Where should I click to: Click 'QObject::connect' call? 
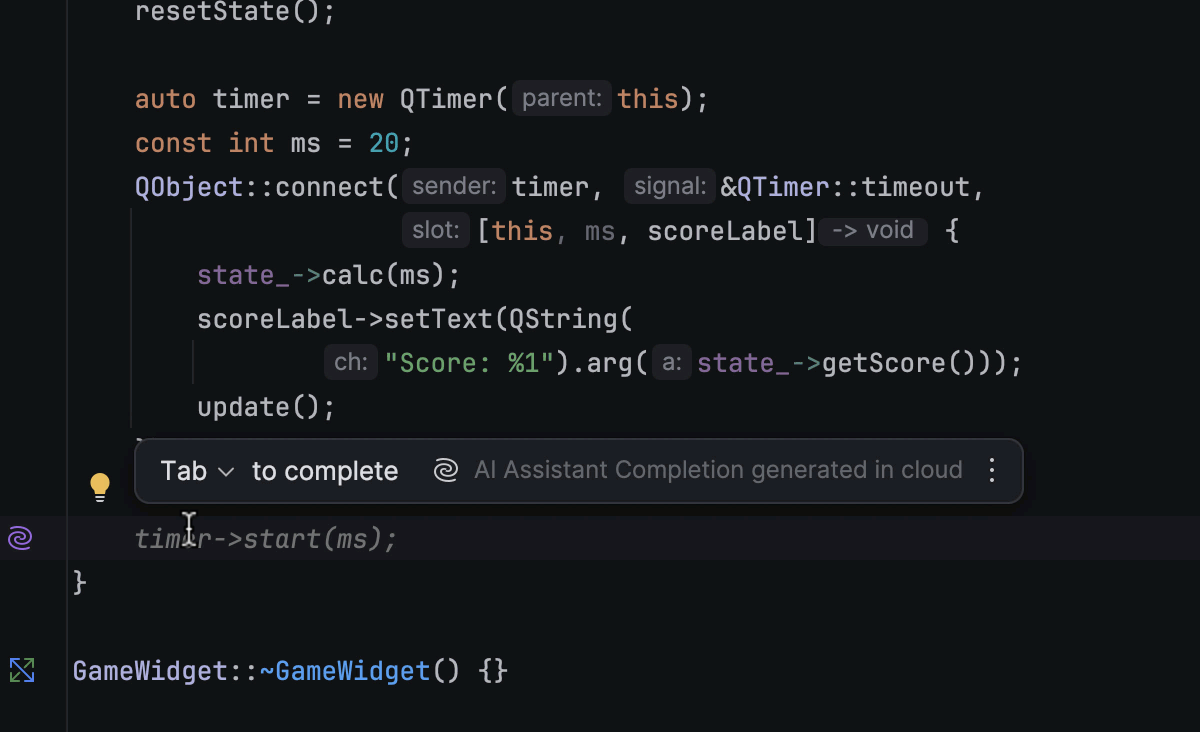tap(259, 187)
